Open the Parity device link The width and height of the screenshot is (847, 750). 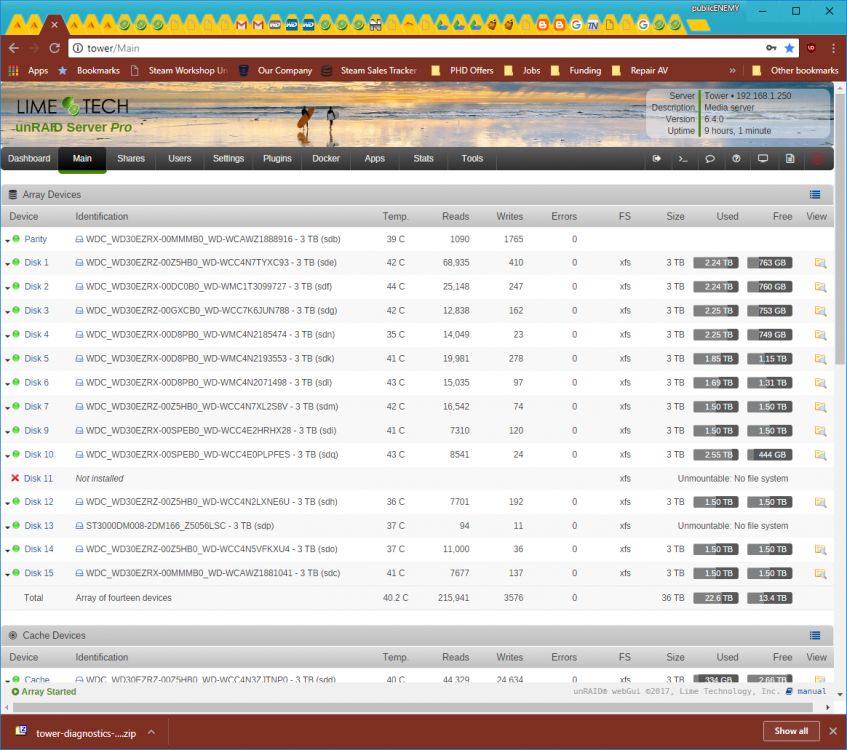coord(35,239)
